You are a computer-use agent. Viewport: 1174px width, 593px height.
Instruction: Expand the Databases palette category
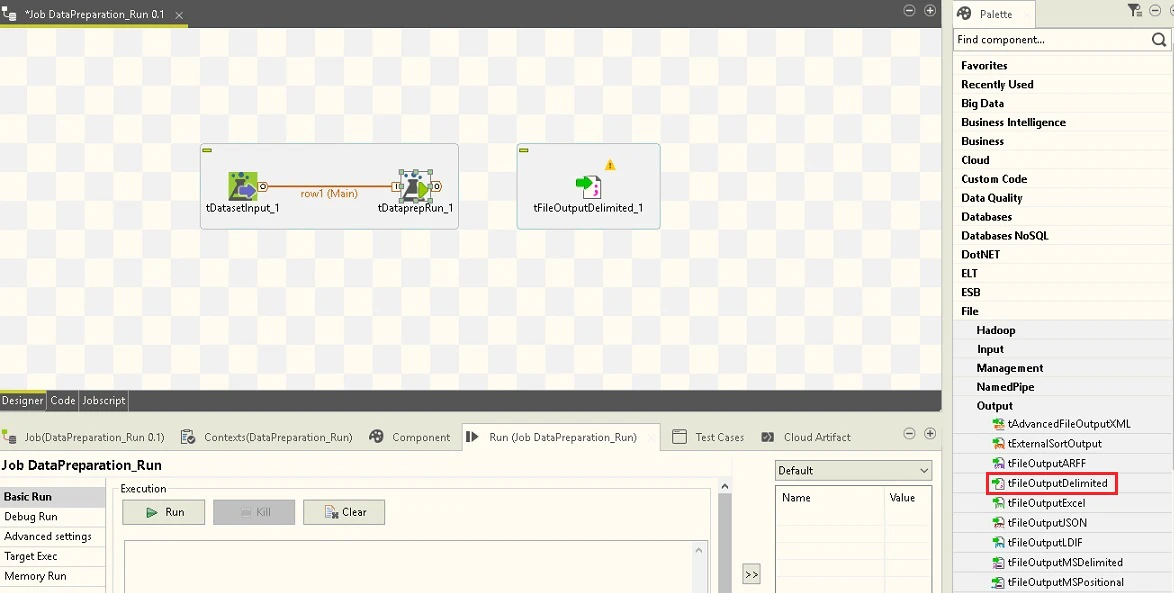pyautogui.click(x=986, y=216)
